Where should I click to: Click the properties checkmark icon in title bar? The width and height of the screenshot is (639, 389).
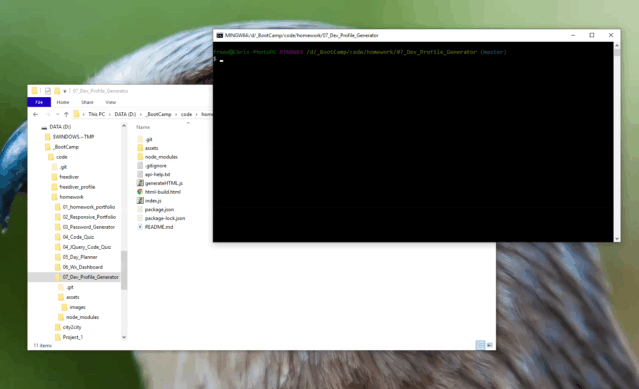tap(48, 91)
